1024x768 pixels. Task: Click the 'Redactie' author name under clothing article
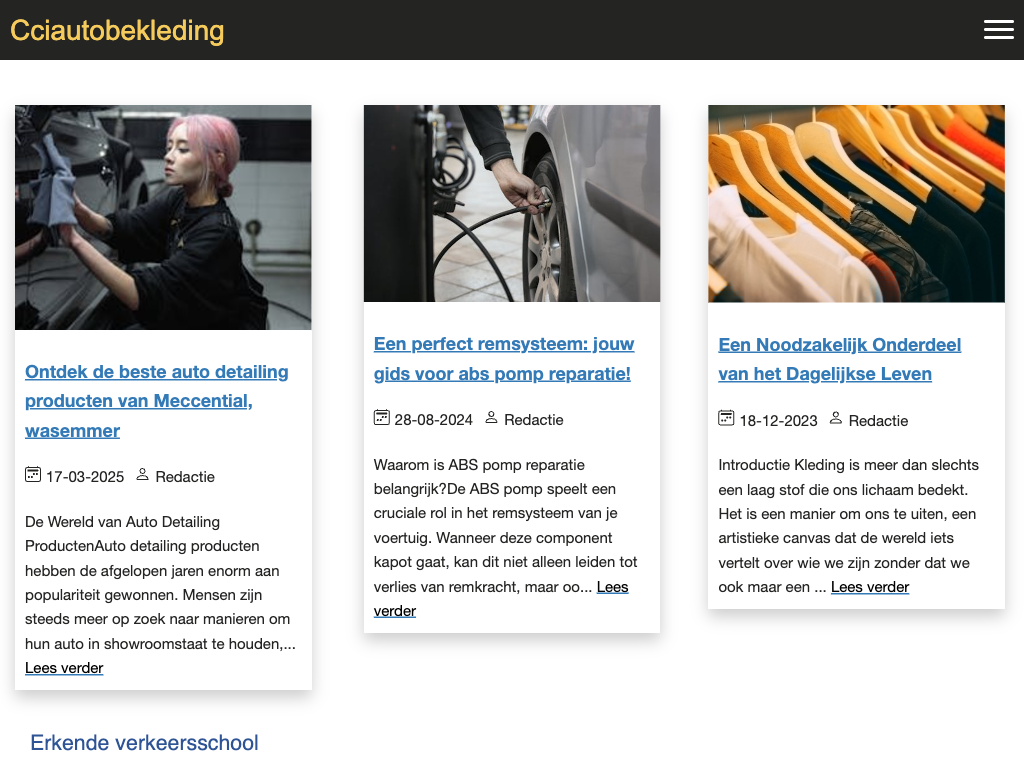878,421
